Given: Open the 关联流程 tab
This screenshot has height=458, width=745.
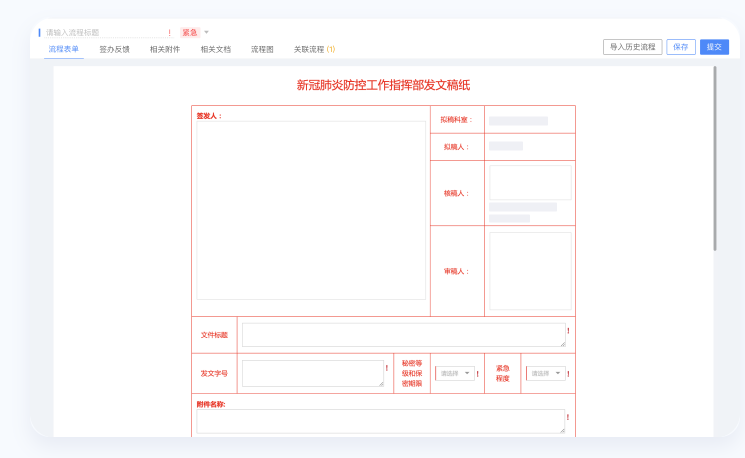Looking at the screenshot, I should pos(314,49).
